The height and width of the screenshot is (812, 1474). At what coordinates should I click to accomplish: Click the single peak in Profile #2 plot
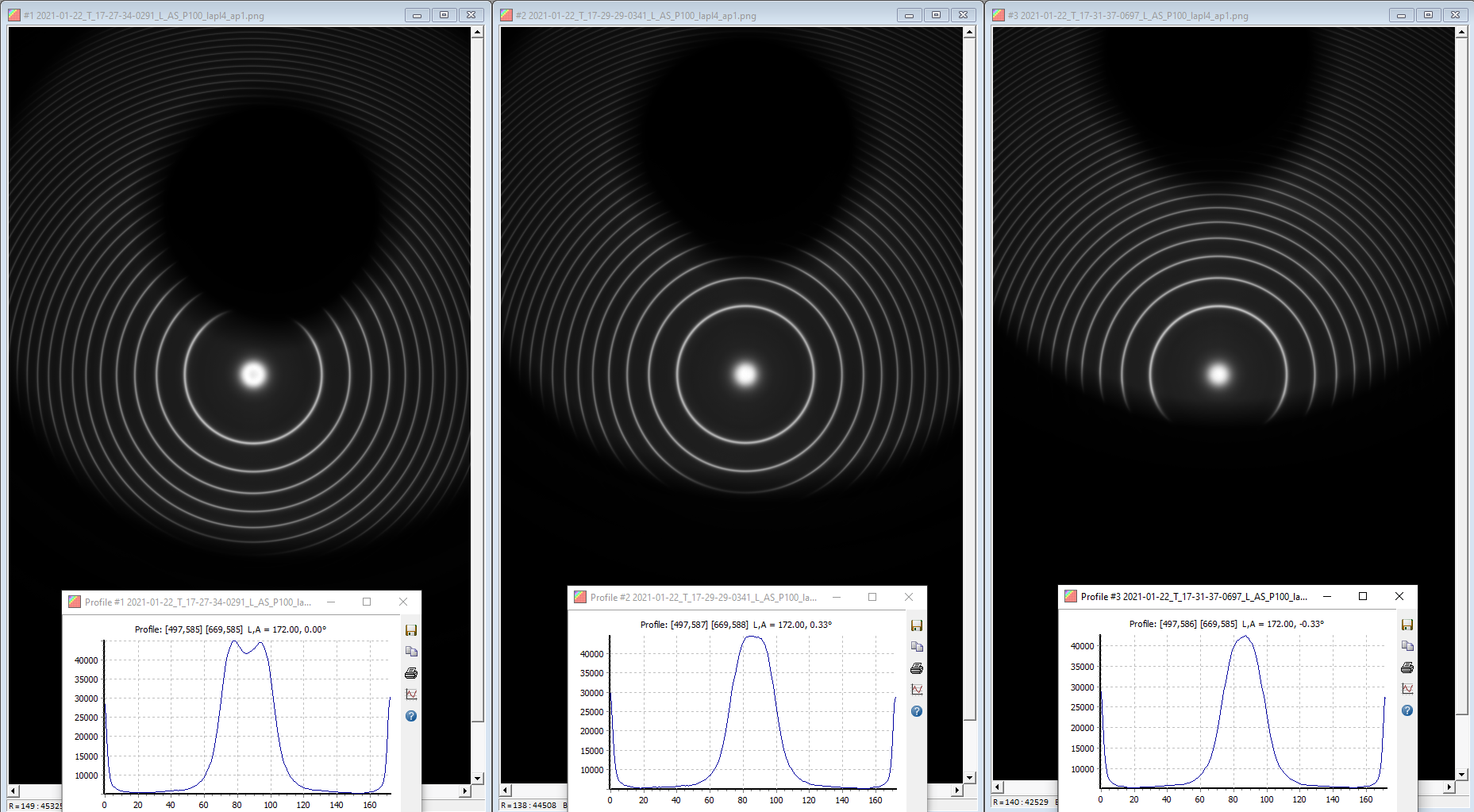752,640
